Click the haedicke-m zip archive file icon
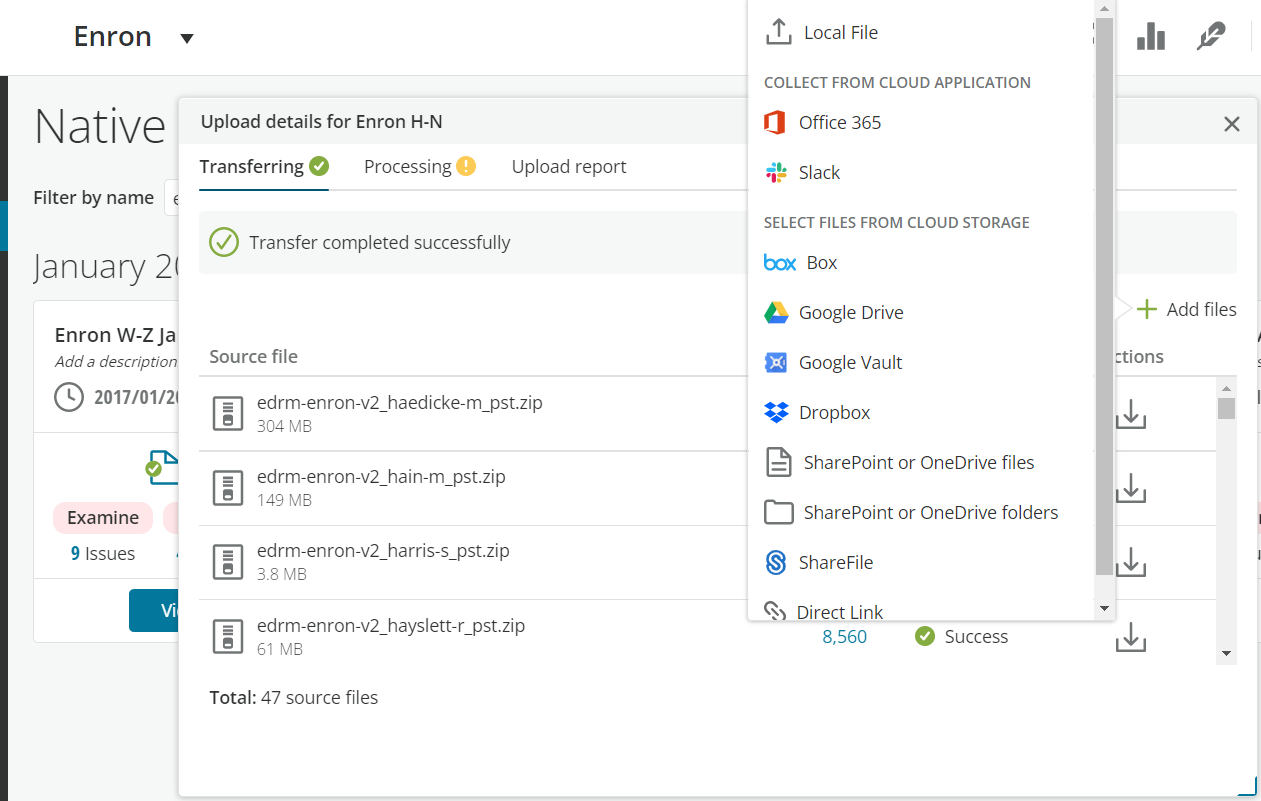The image size is (1261, 801). tap(229, 414)
